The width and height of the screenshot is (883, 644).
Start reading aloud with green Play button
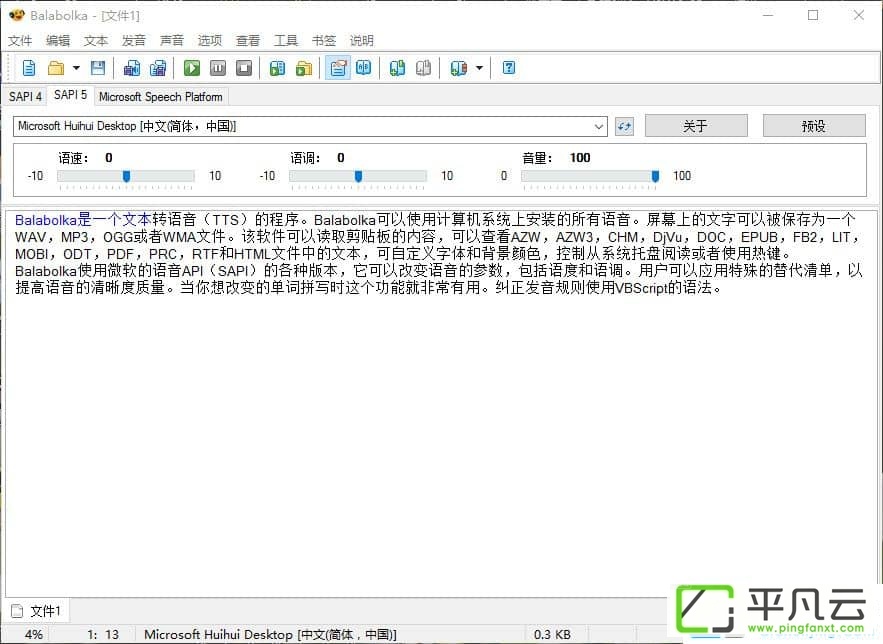192,68
